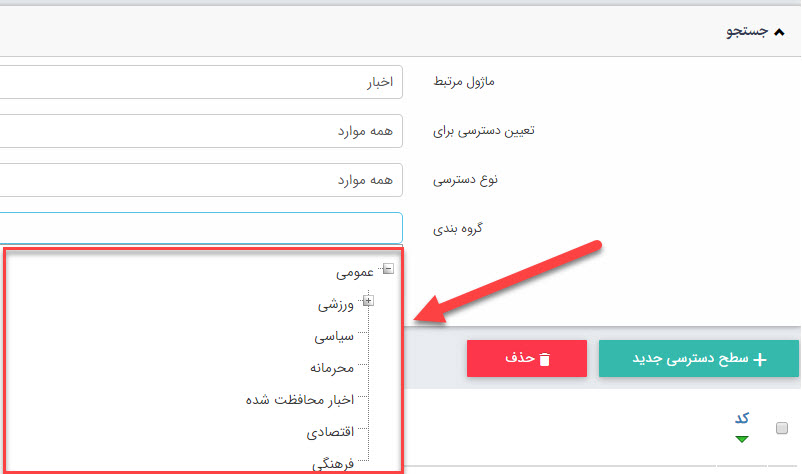Open the تعیین دسترسی برای dropdown
802x474 pixels.
pos(200,130)
